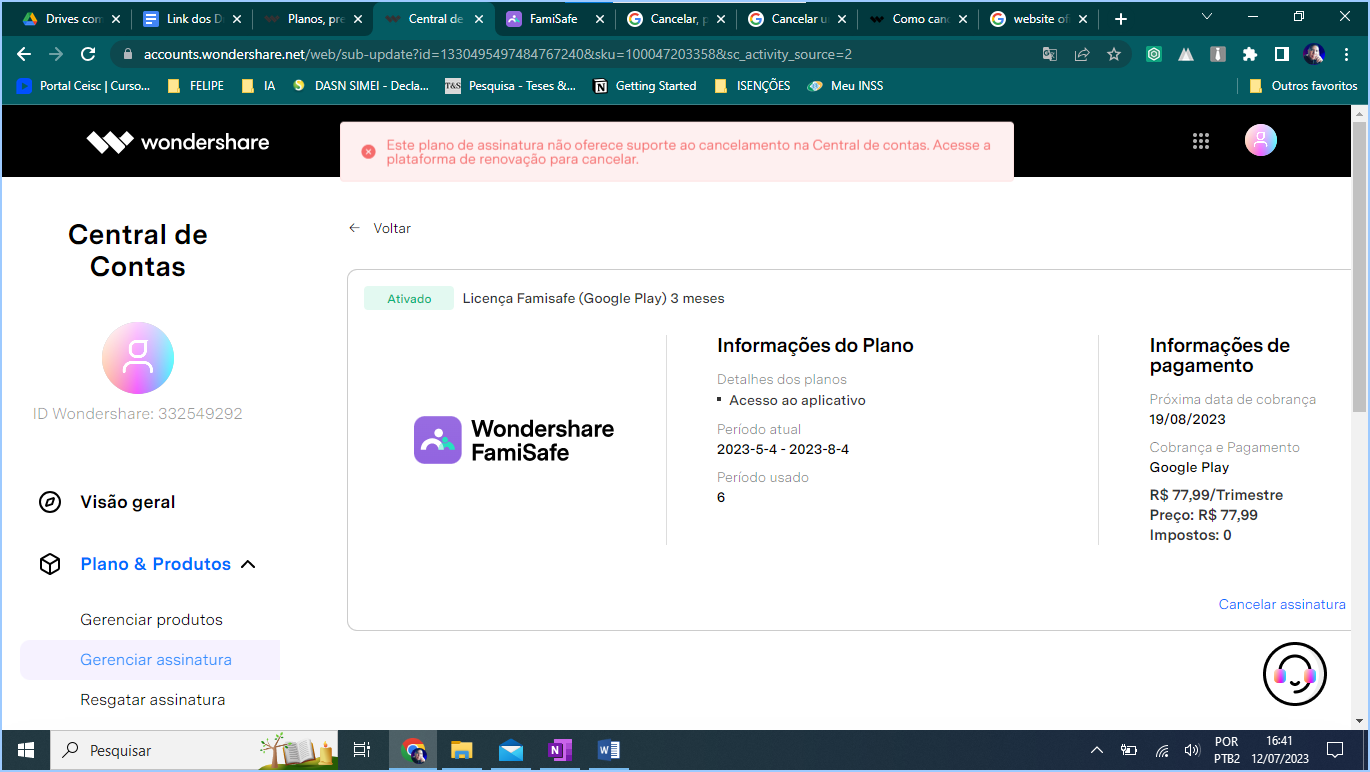Screen dimensions: 1370x772
Task: Click the Plano & Produtos box icon
Action: coord(50,564)
